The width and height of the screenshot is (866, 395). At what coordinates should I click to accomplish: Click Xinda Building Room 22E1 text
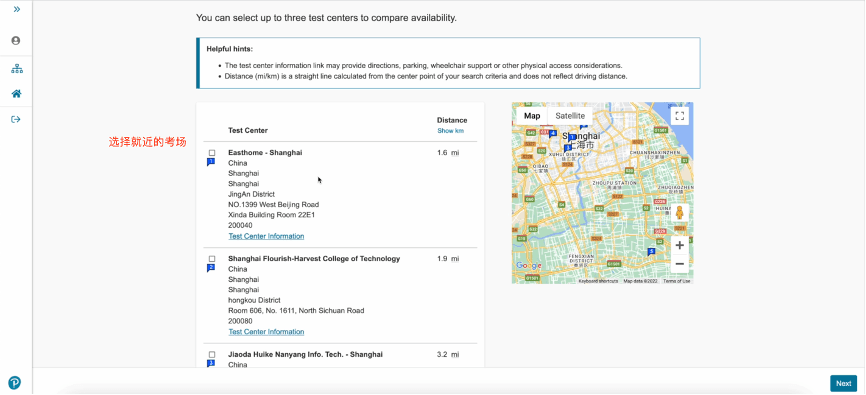click(271, 215)
